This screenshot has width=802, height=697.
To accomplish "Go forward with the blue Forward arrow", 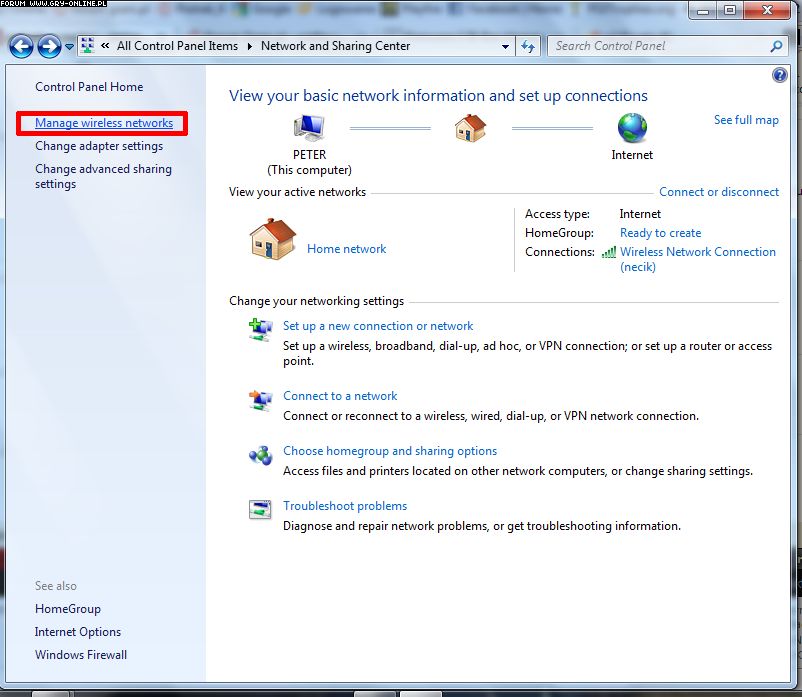I will coord(49,47).
